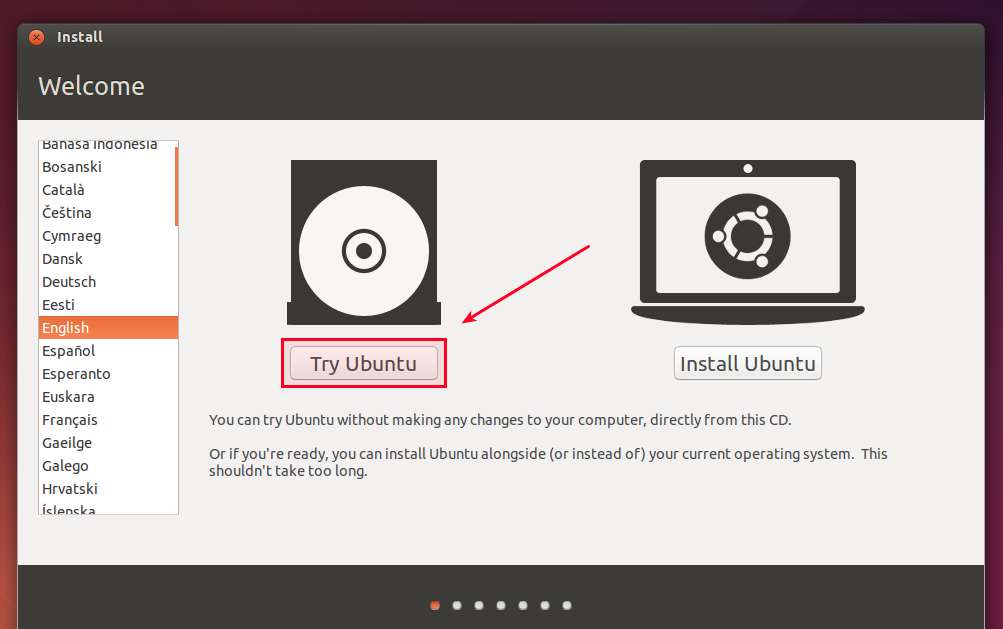Click the first orange progress dot
Viewport: 1003px width, 629px height.
(x=435, y=605)
